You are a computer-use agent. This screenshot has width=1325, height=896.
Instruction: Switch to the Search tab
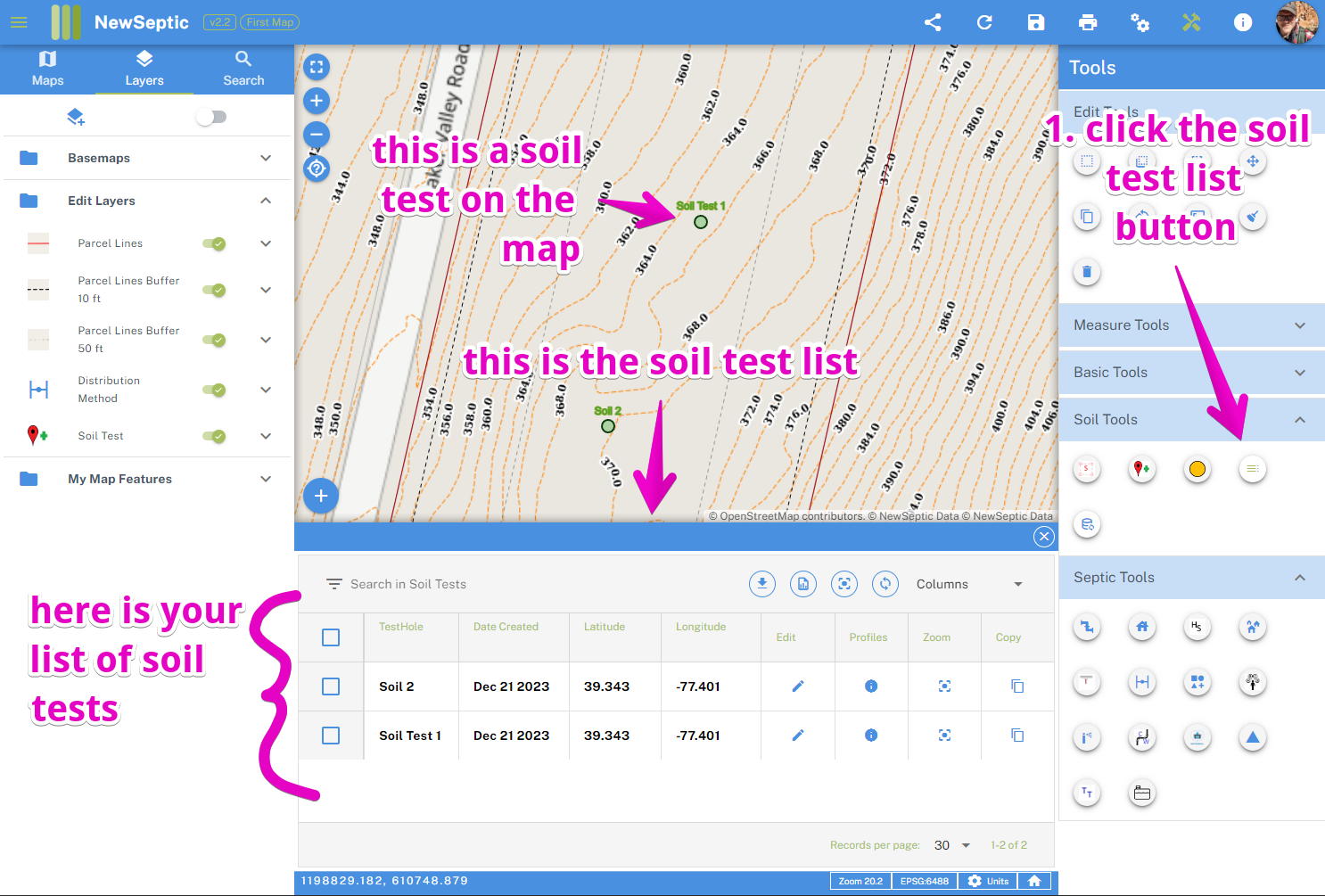pos(242,68)
